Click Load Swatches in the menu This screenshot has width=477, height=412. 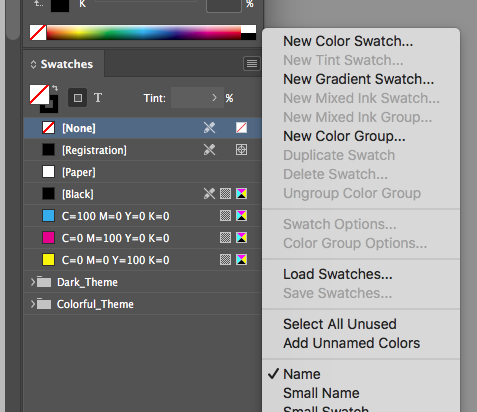[x=338, y=274]
